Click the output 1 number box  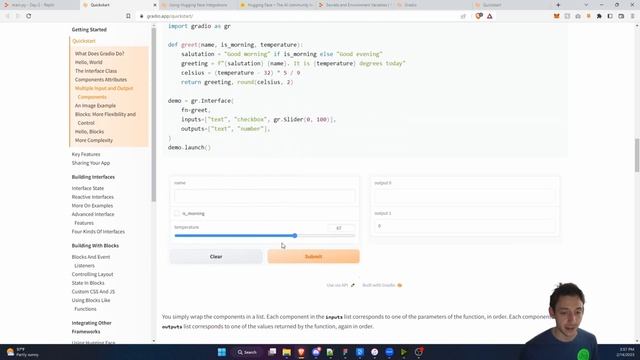[465, 226]
